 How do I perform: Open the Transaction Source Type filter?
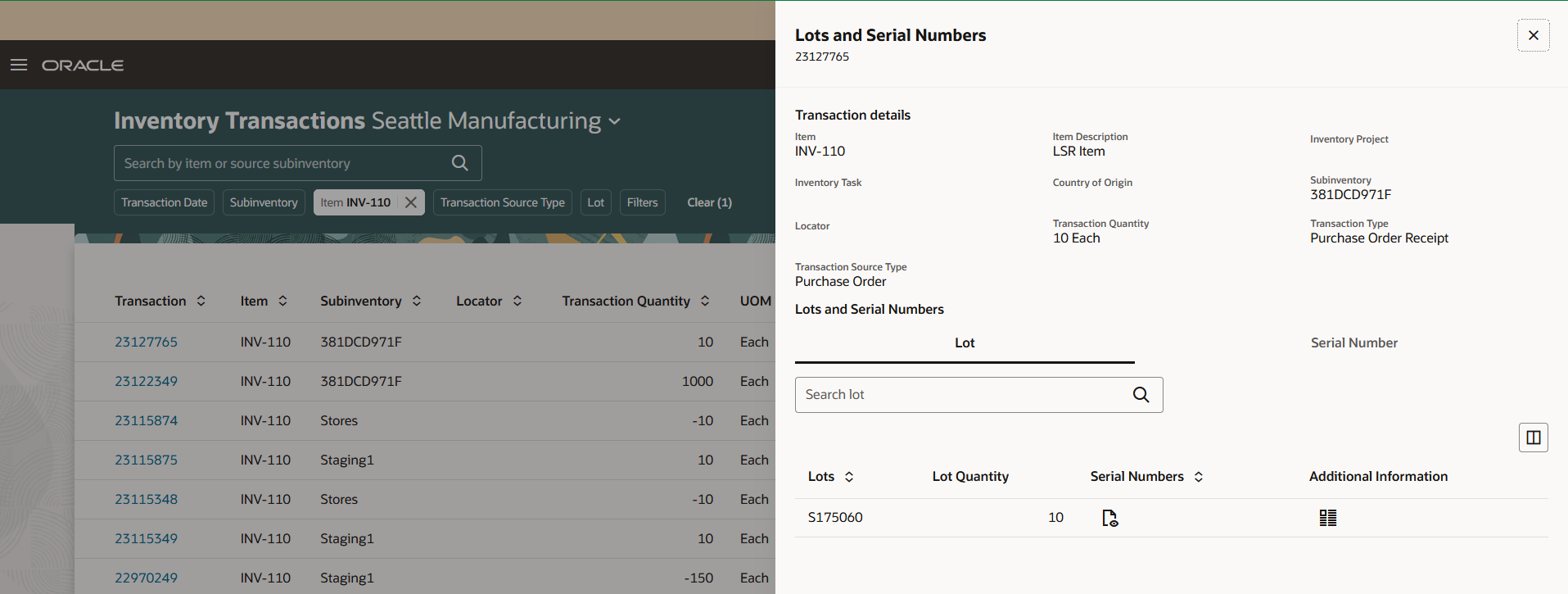(x=502, y=202)
